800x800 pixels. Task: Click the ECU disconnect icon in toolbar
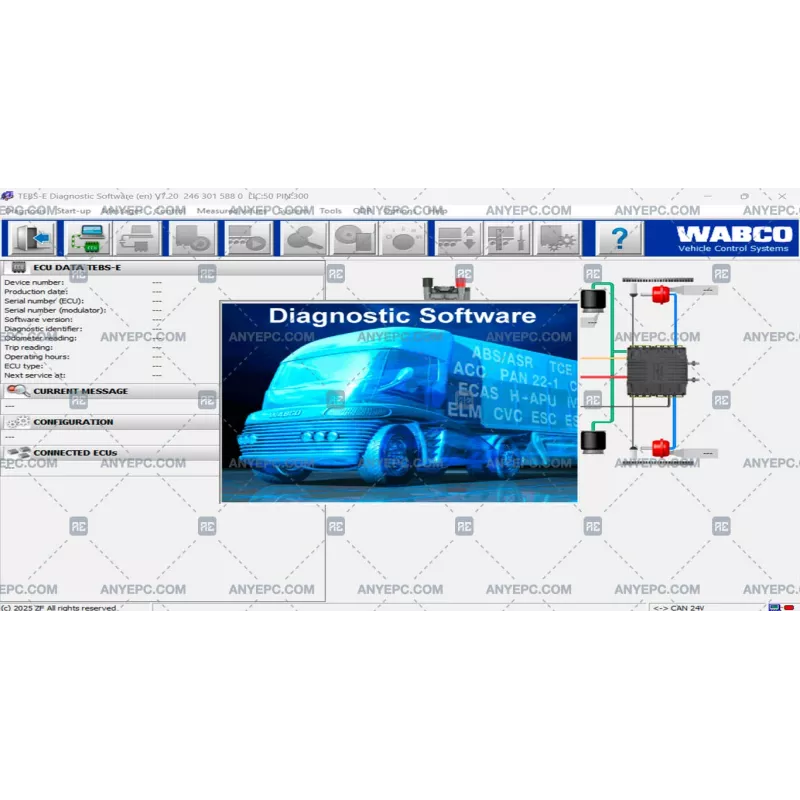tap(30, 238)
